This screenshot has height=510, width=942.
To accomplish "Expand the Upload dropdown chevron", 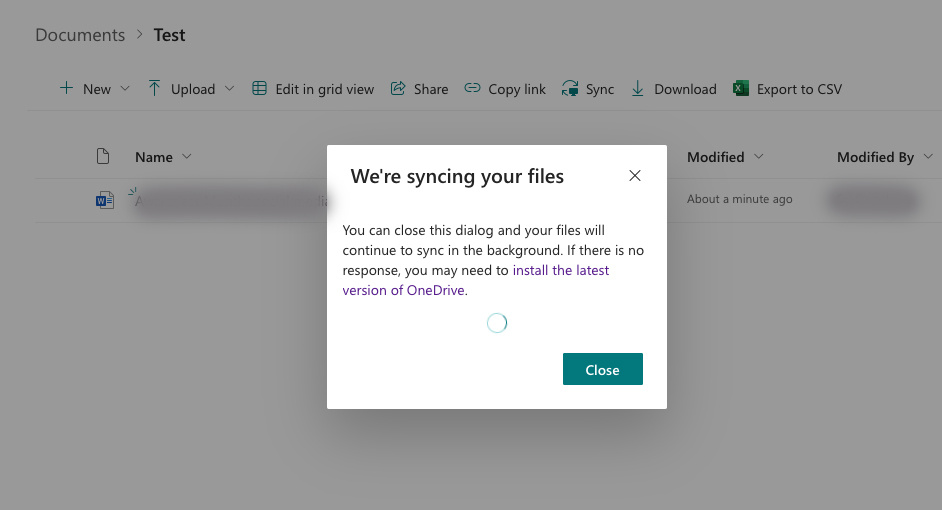I will [229, 88].
